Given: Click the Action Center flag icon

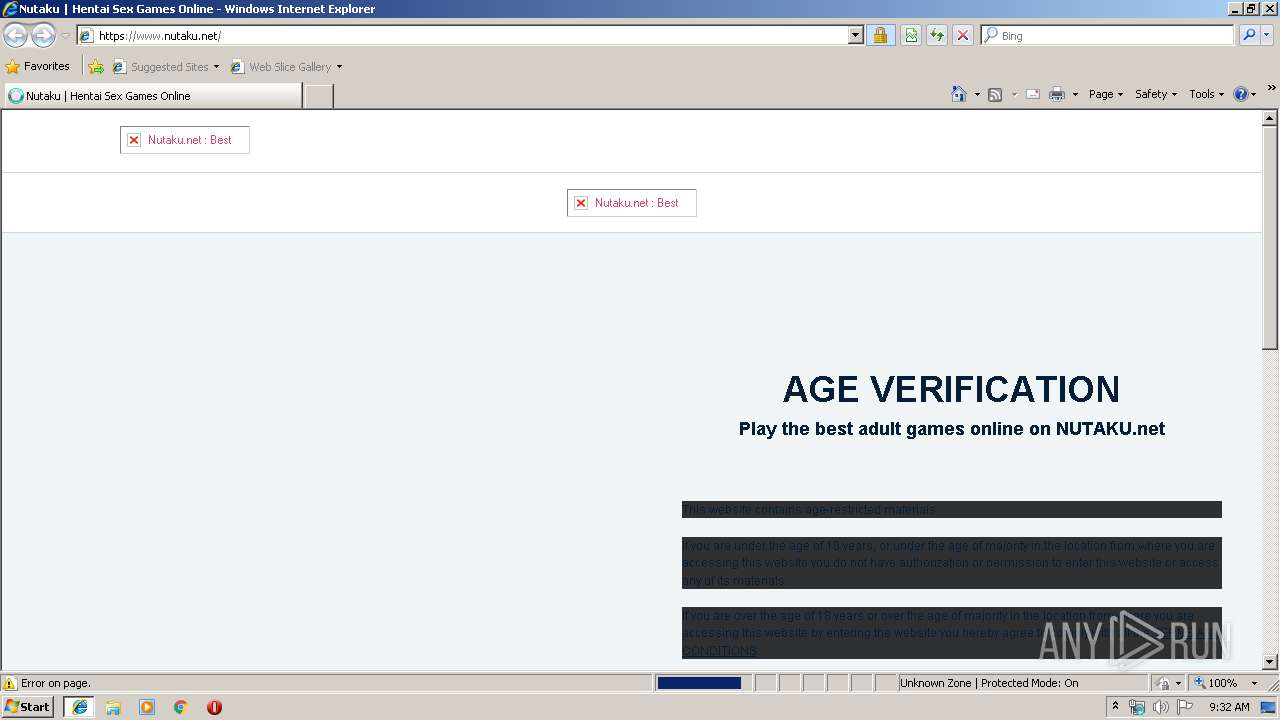Looking at the screenshot, I should pos(1185,707).
